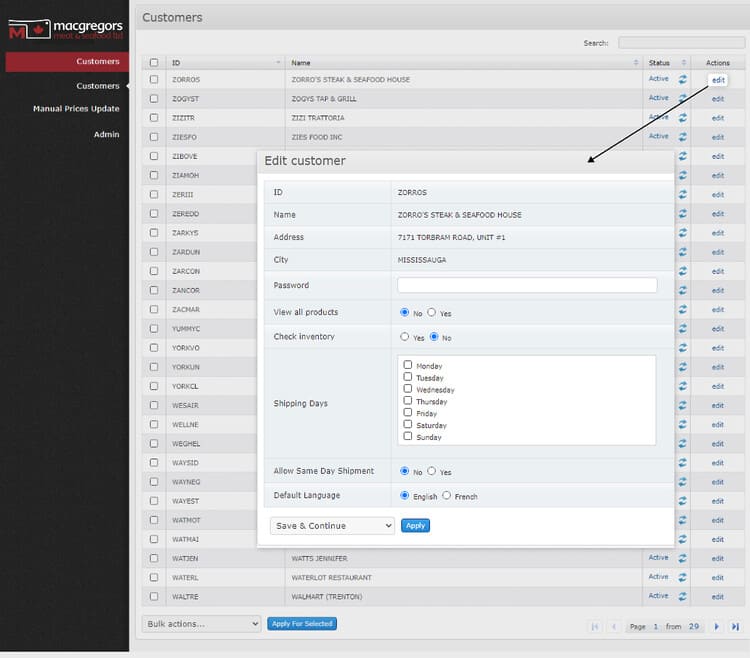Select Yes for Allow Same Day Shipment
This screenshot has width=750, height=658.
click(x=431, y=471)
